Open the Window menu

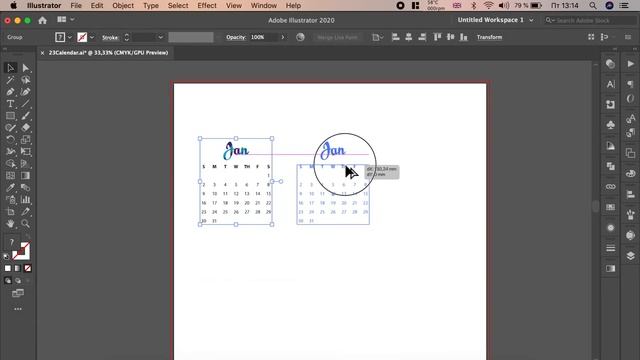(264, 6)
